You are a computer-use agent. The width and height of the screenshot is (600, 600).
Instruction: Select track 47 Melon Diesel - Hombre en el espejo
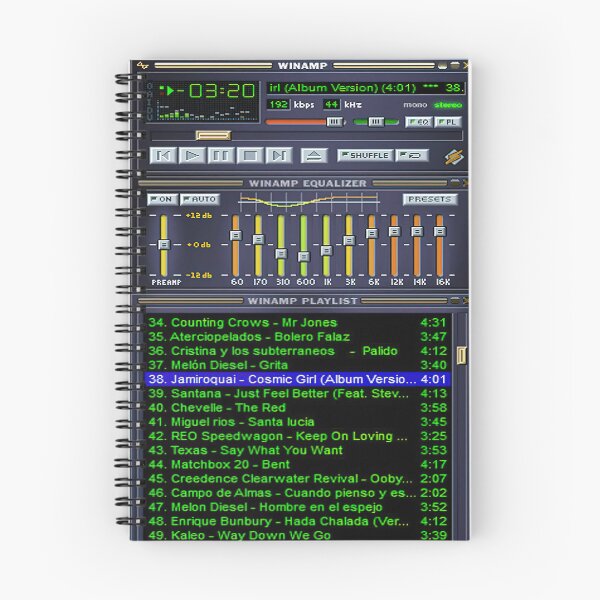pyautogui.click(x=298, y=507)
